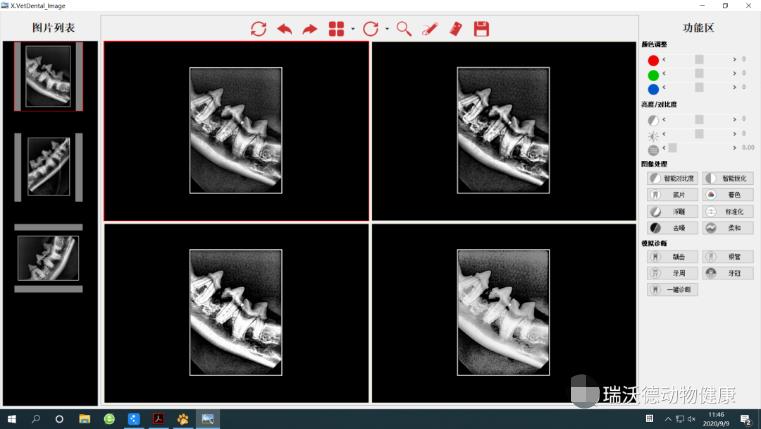Click the 着色 colorize button
Image resolution: width=761 pixels, height=429 pixels.
pyautogui.click(x=728, y=195)
